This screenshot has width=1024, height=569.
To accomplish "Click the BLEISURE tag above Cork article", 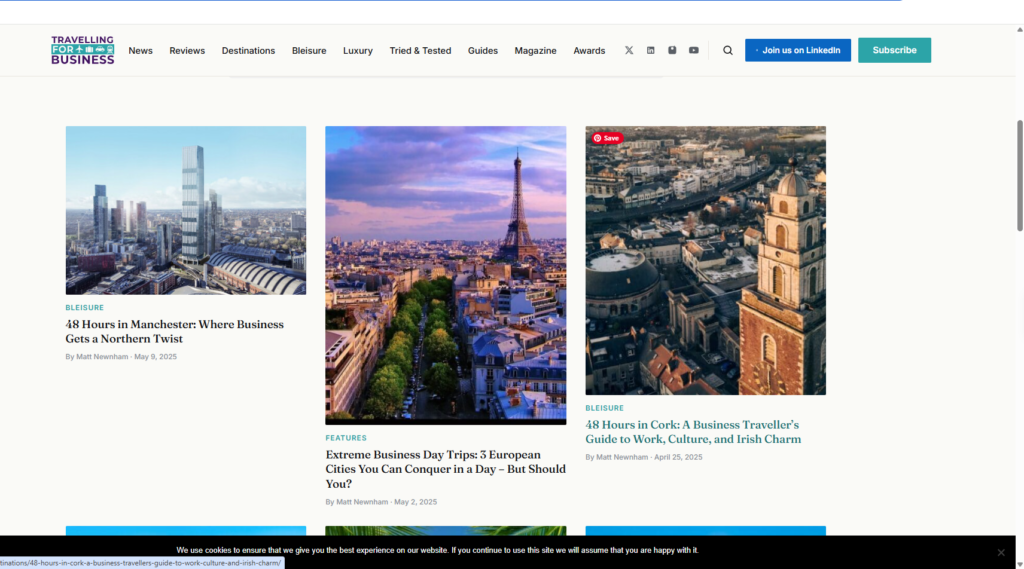I will (x=604, y=408).
